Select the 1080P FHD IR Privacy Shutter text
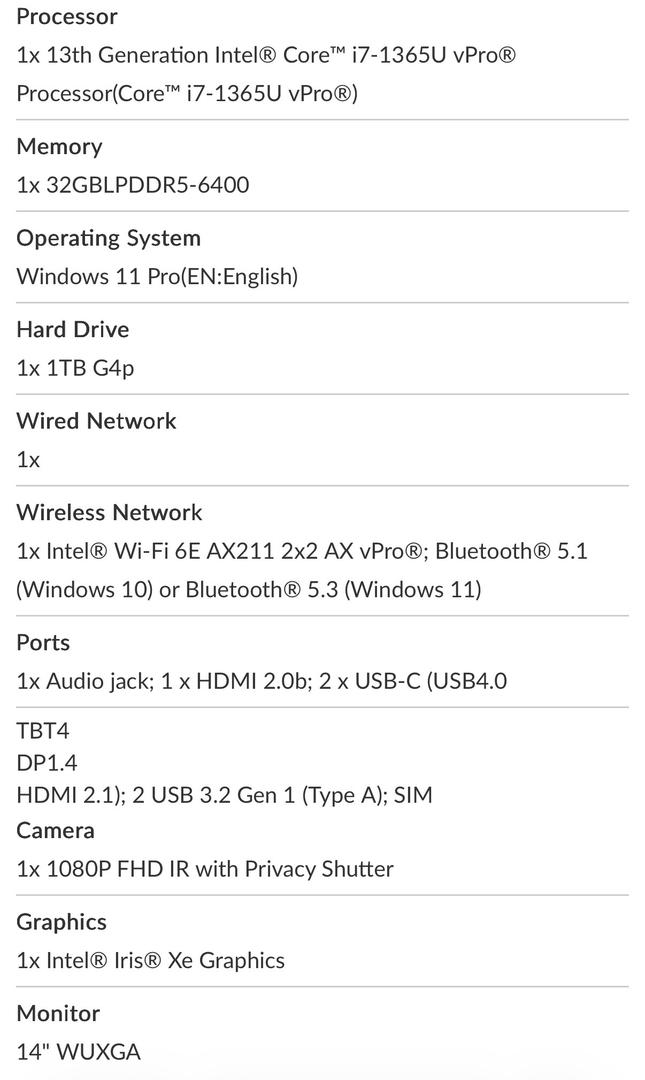The width and height of the screenshot is (645, 1080). click(205, 869)
